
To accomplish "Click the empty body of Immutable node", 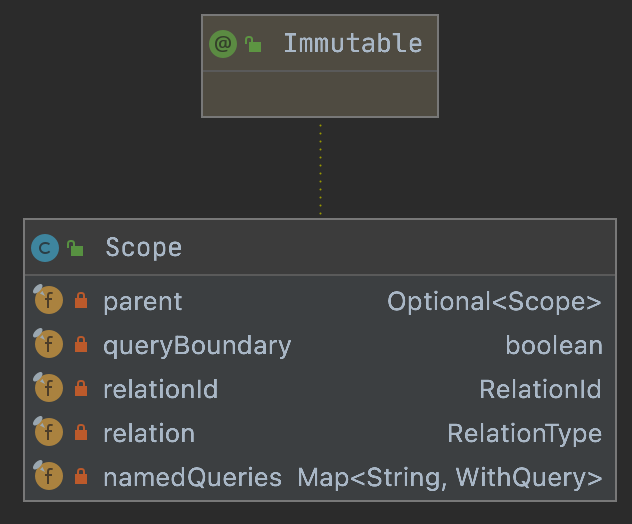I will pos(320,94).
